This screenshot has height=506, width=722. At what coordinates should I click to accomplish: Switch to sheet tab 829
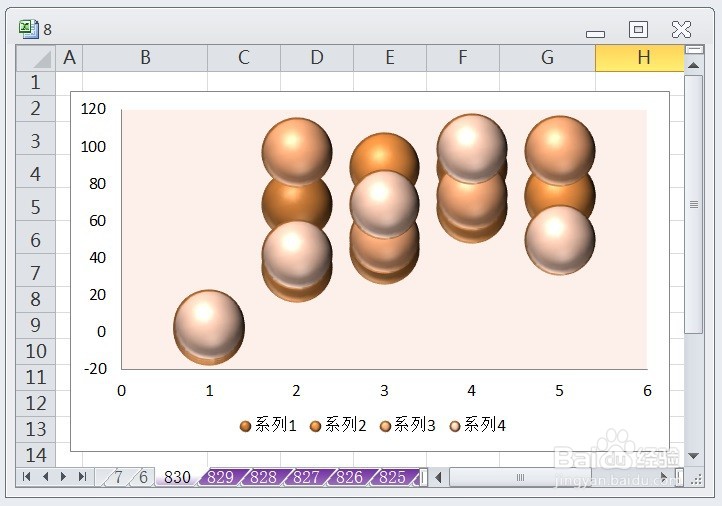[221, 477]
